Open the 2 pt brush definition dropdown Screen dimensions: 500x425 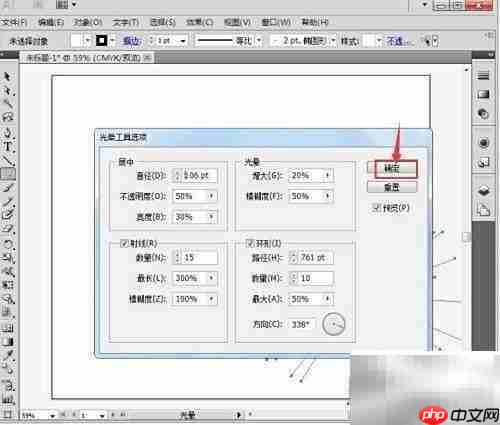click(334, 41)
